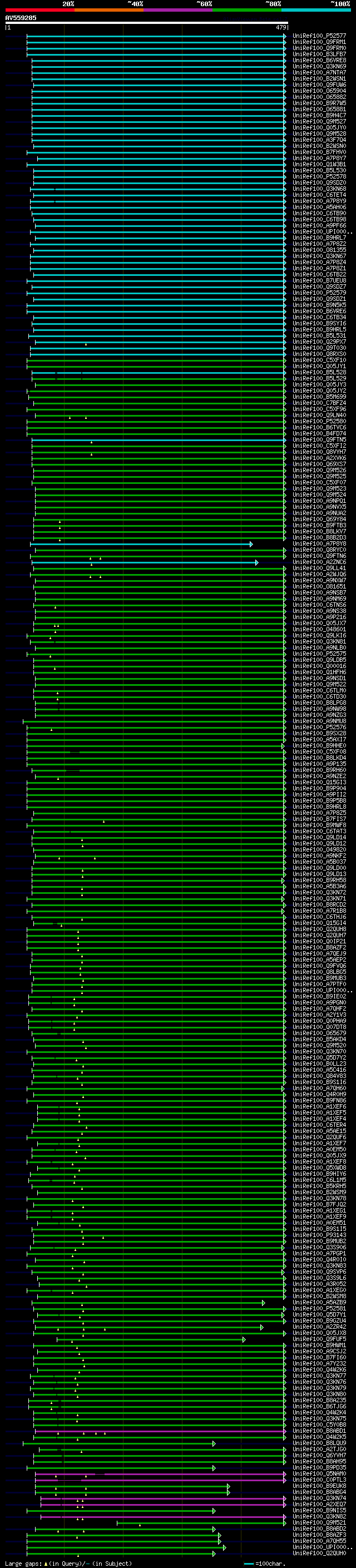Image resolution: width=356 pixels, height=1568 pixels.
Task: Choose the UniRef100_B2WSN0 entry
Action: 319,146
